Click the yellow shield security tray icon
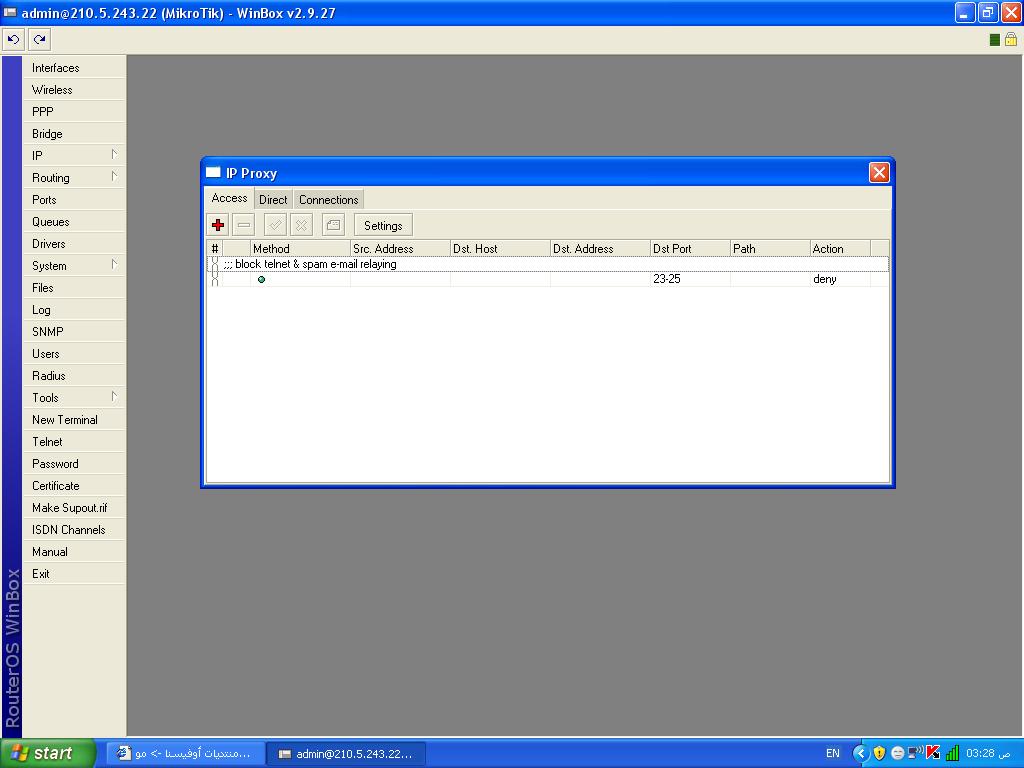 [879, 754]
